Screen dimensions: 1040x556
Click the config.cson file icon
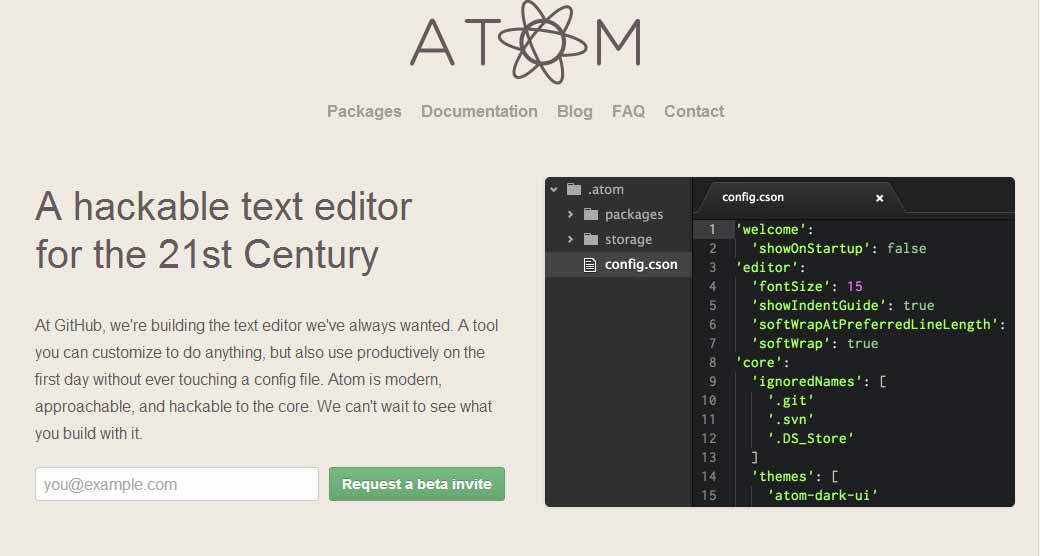[590, 265]
